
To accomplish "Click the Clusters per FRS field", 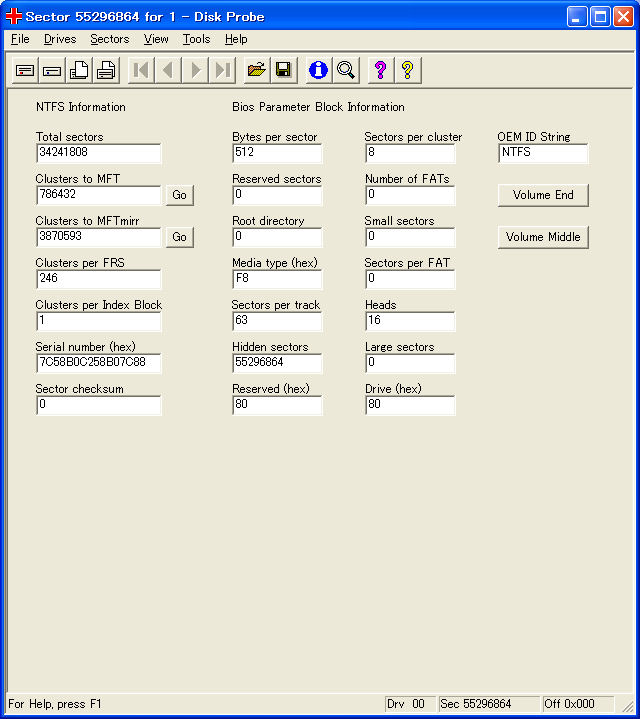I will coord(99,279).
